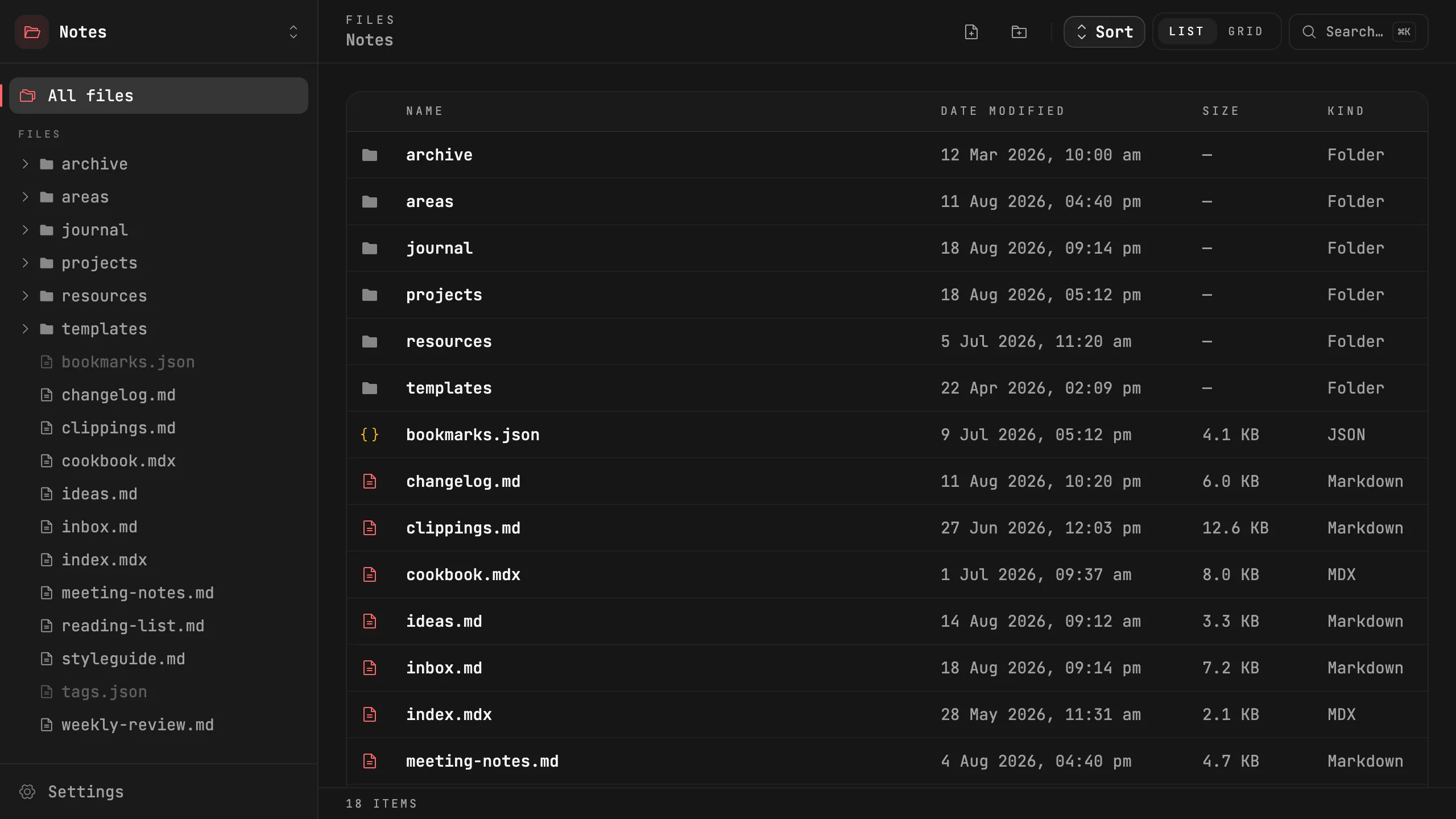Open journal name in file table
This screenshot has height=819, width=1456.
tap(439, 248)
